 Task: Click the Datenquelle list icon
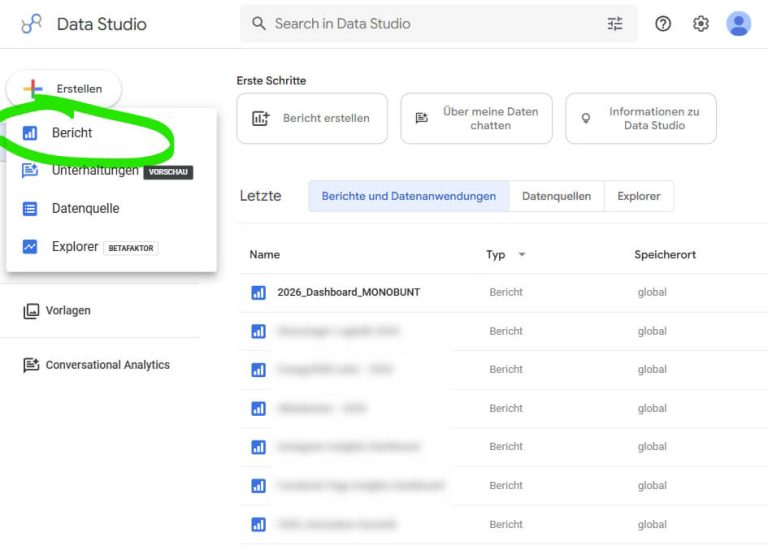[x=30, y=209]
